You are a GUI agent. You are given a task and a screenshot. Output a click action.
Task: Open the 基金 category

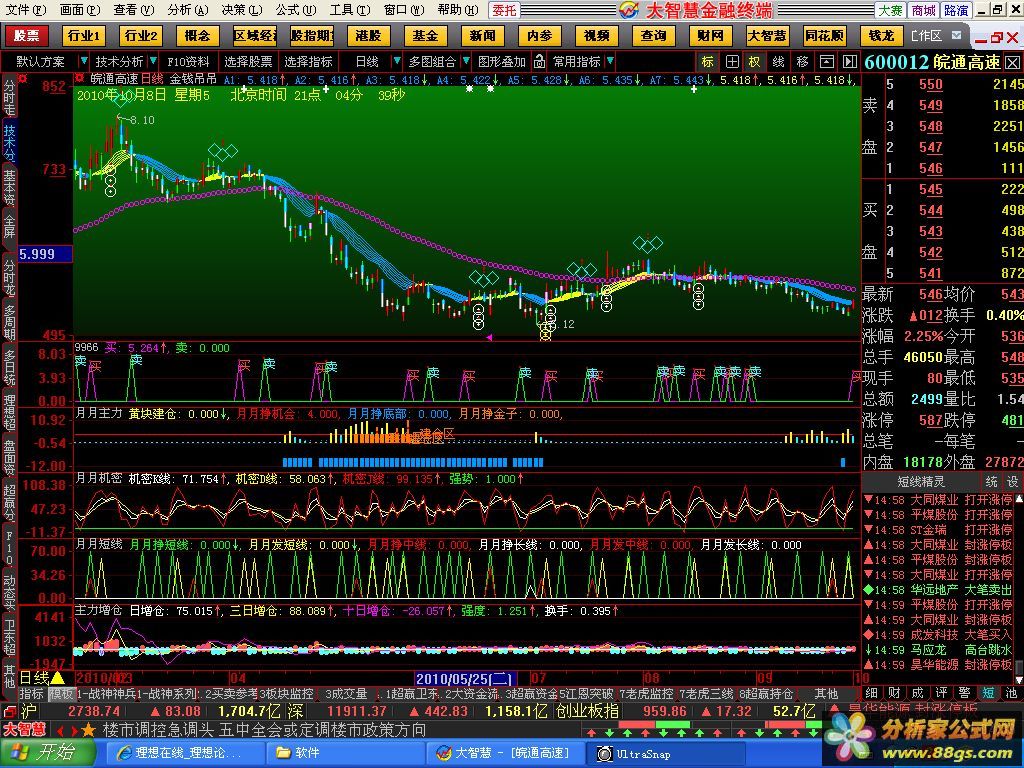425,35
